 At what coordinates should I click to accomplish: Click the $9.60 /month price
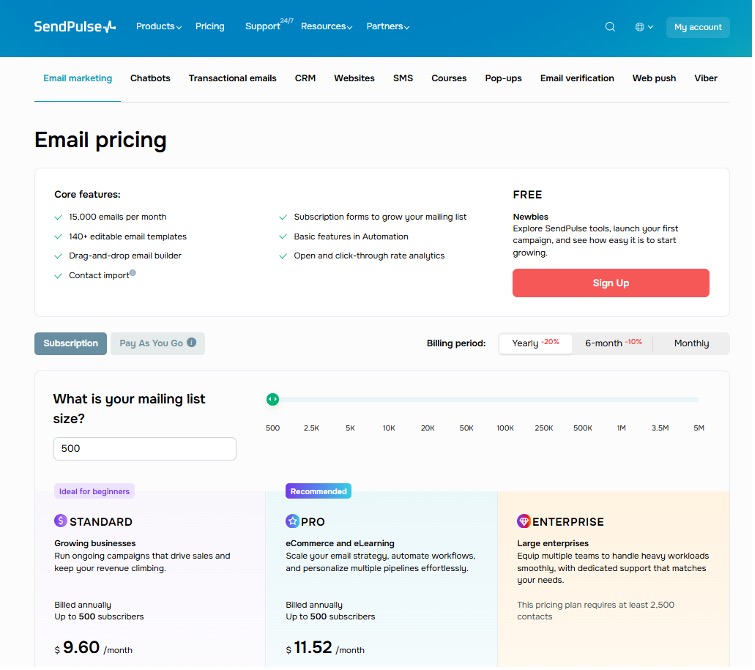pos(94,649)
